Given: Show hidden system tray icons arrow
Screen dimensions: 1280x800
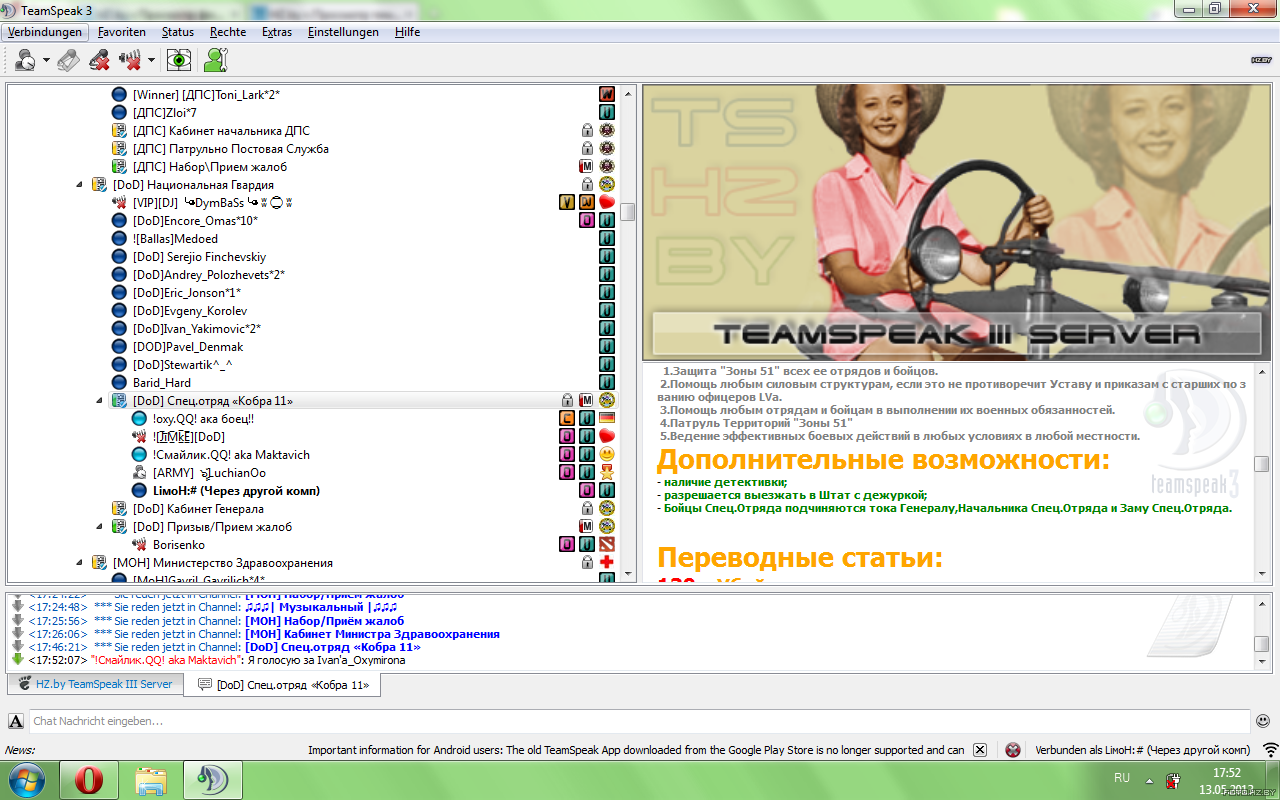Looking at the screenshot, I should coord(1147,779).
